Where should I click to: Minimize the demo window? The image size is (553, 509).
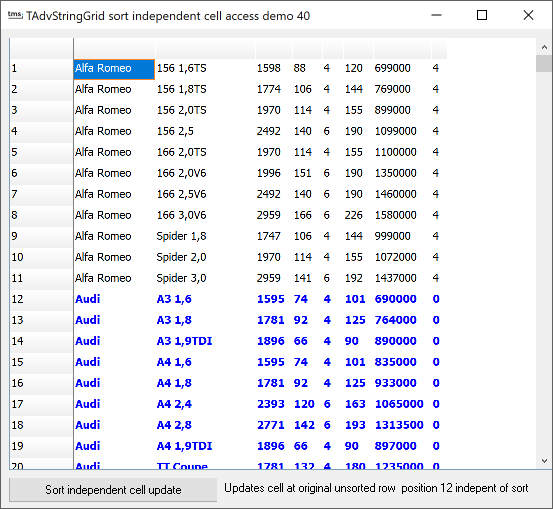pos(437,15)
